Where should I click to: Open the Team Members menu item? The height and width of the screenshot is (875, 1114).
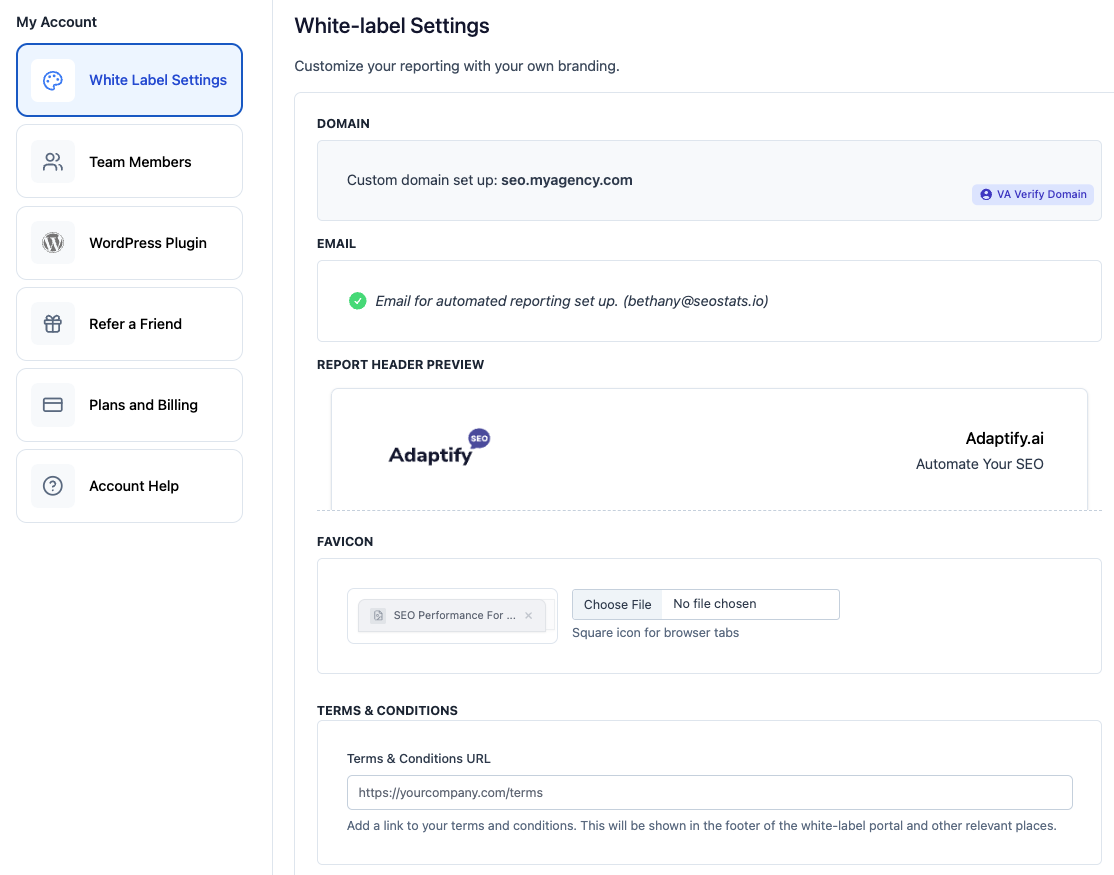pyautogui.click(x=139, y=162)
